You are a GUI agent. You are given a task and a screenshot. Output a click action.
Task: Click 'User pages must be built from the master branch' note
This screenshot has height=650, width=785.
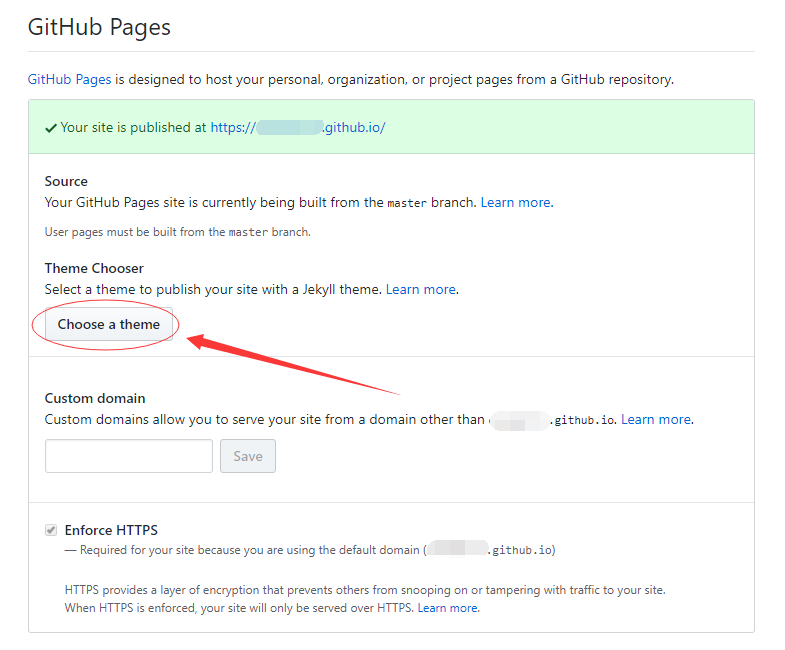[x=178, y=232]
